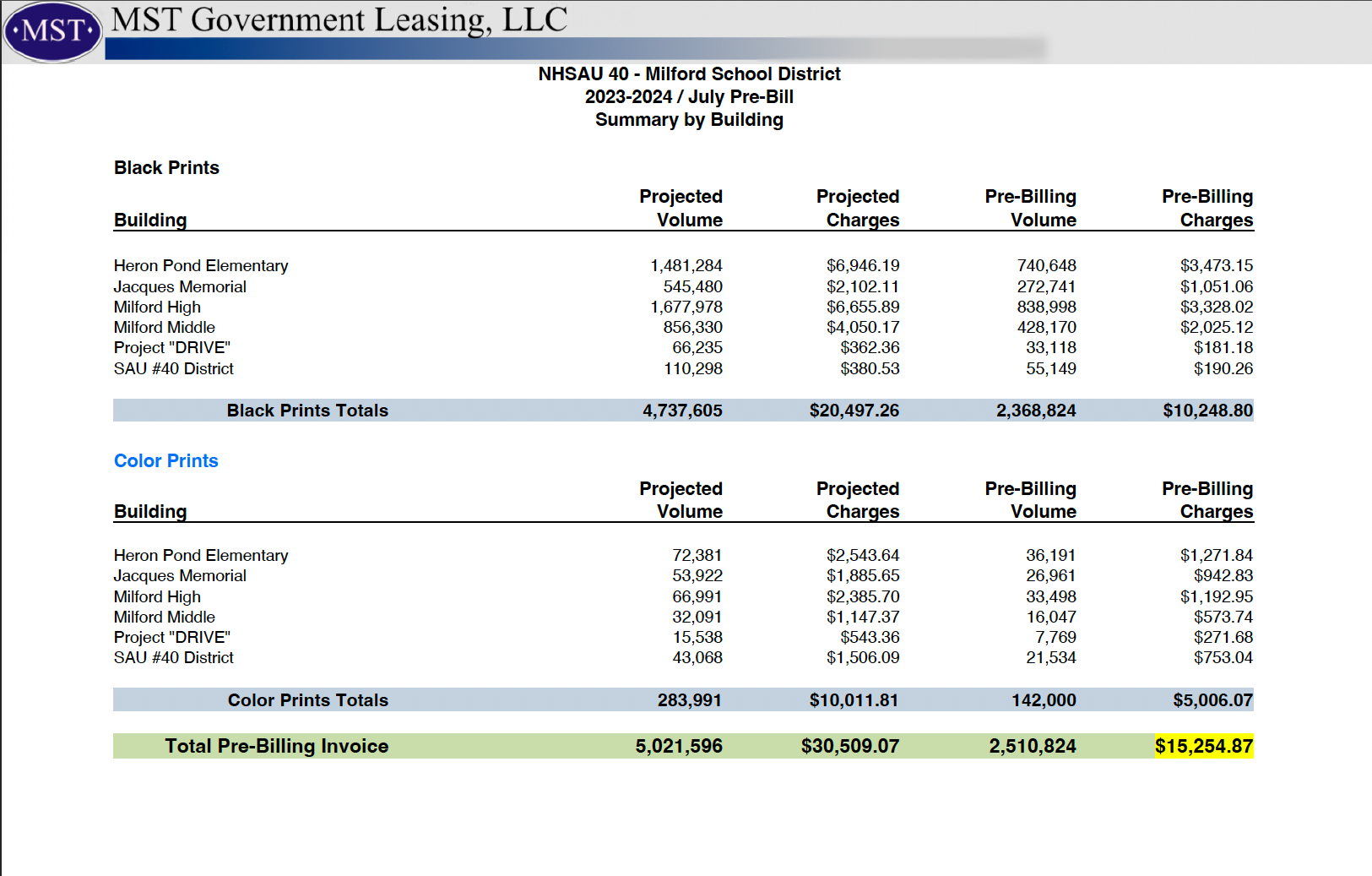Click the MST oval logo
This screenshot has height=876, width=1372.
52,31
